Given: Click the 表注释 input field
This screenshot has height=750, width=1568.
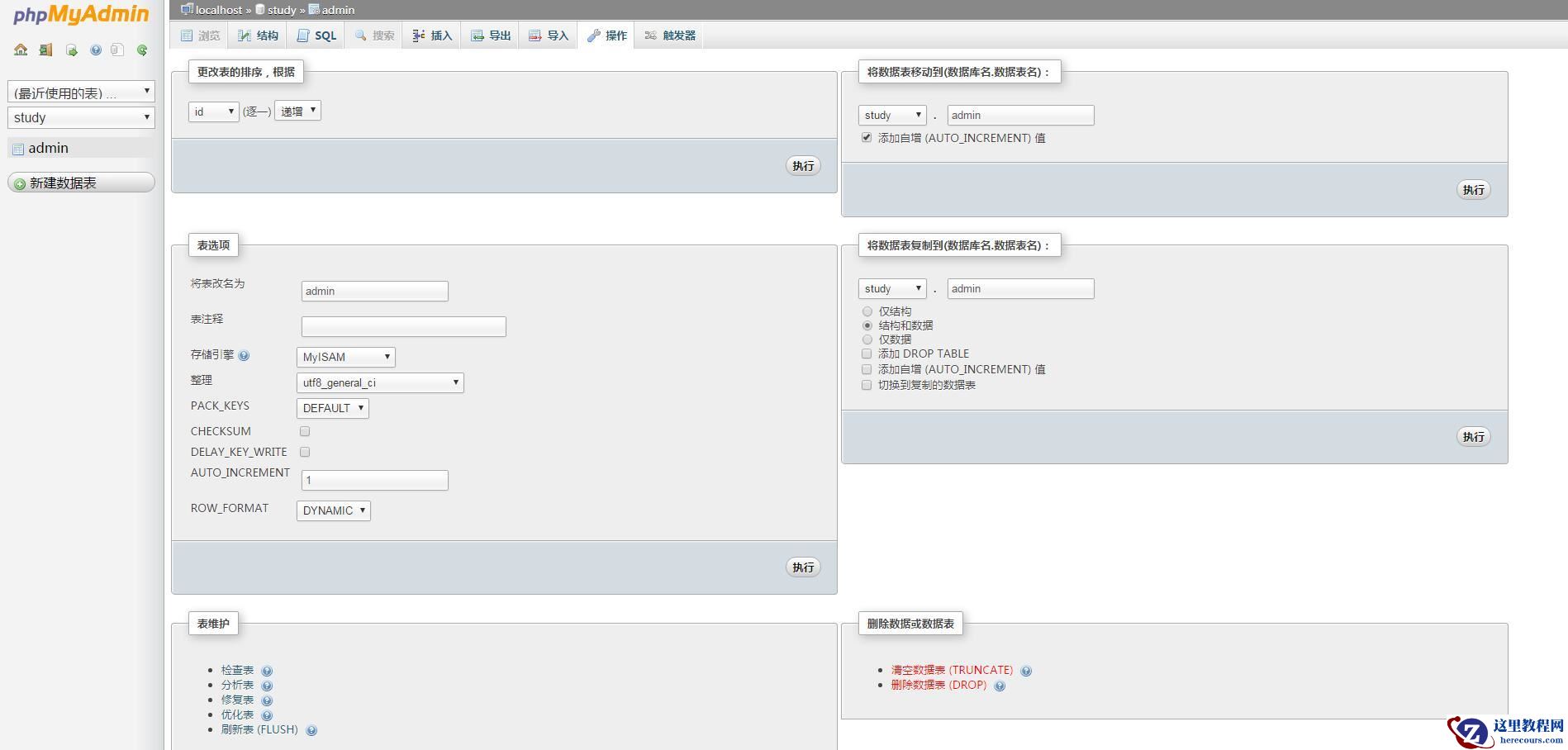Looking at the screenshot, I should [404, 326].
